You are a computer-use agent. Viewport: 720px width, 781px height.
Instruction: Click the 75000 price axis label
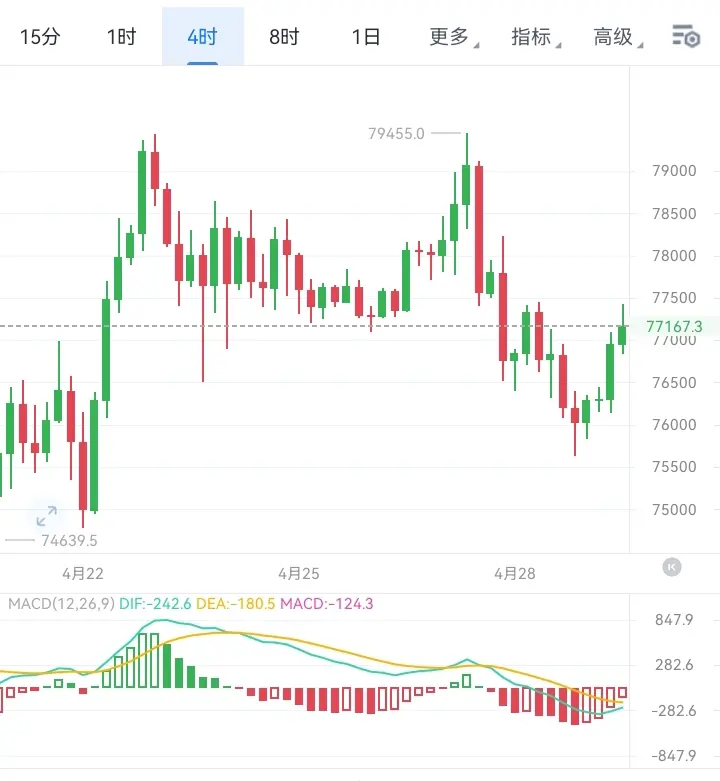674,510
